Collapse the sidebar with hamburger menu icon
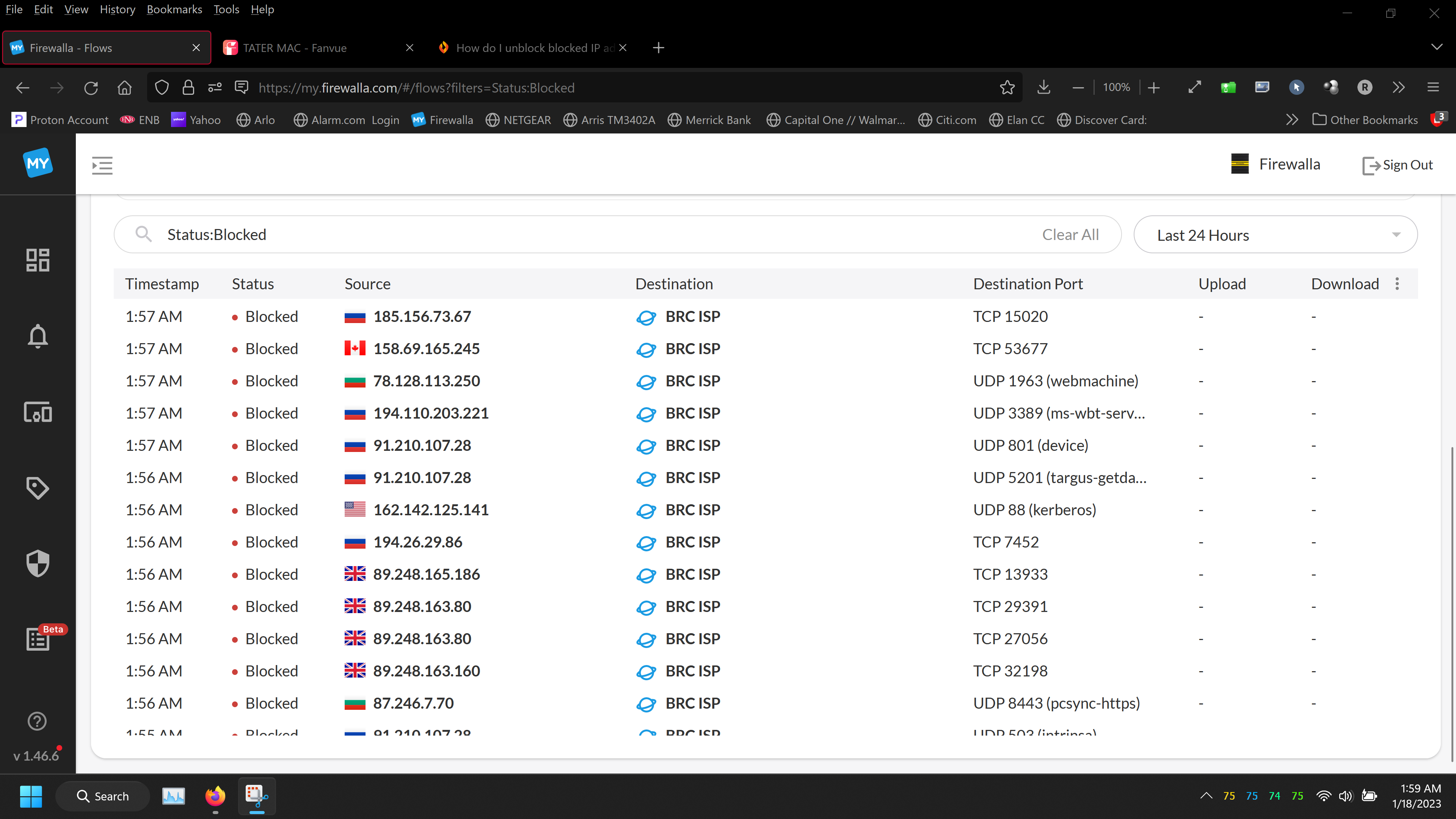1456x819 pixels. pos(102,165)
